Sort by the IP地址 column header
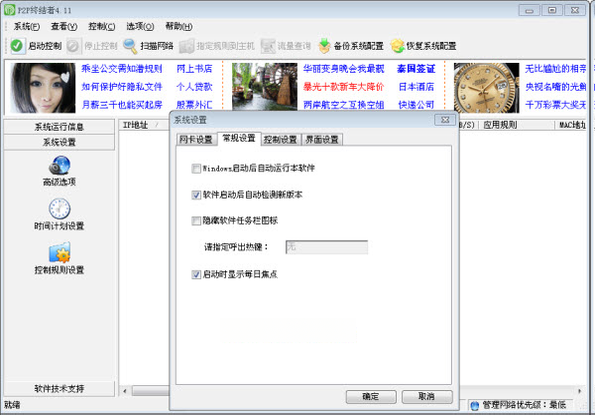 click(x=143, y=125)
